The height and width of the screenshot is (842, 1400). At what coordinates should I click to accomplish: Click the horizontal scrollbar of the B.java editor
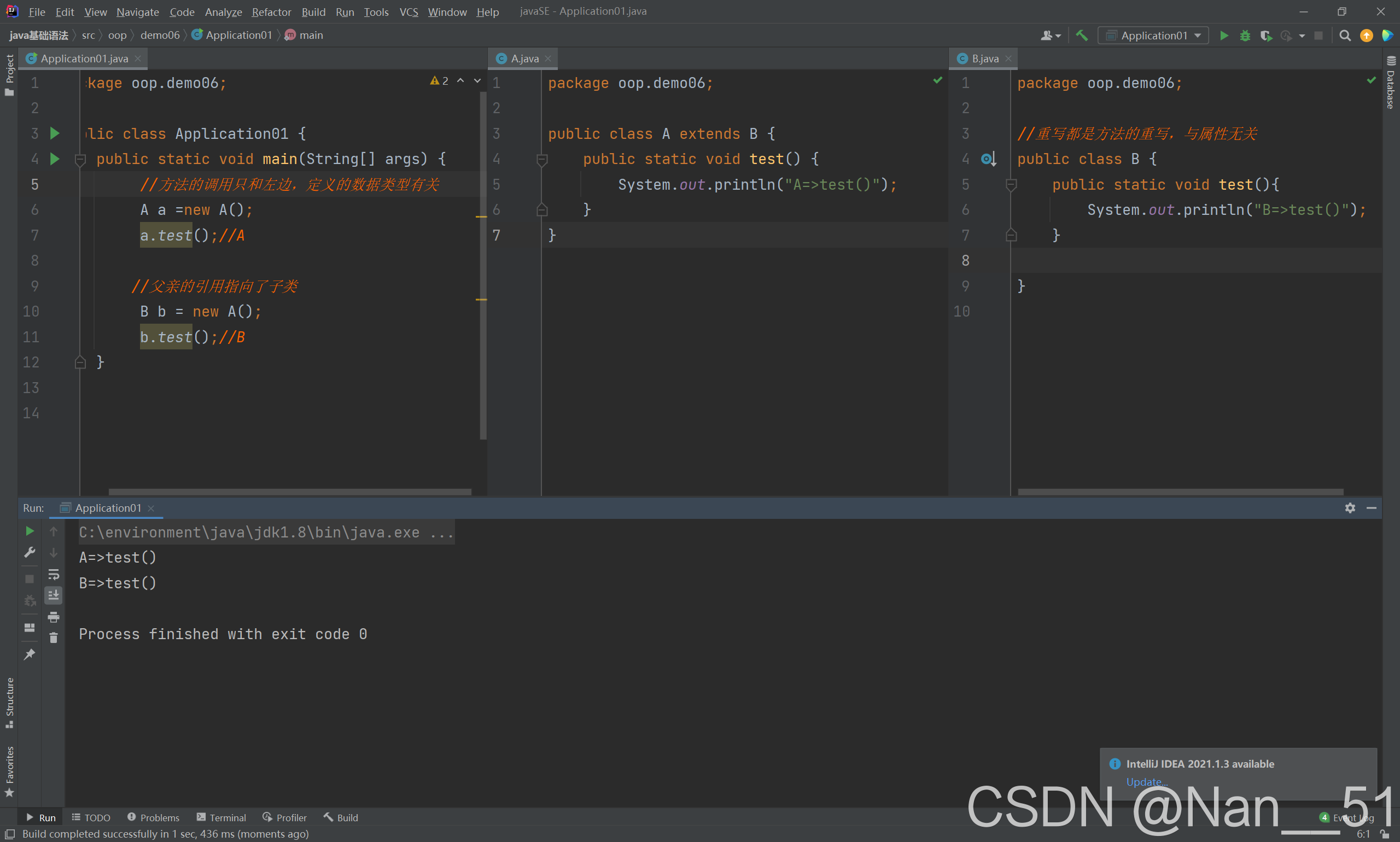1180,492
